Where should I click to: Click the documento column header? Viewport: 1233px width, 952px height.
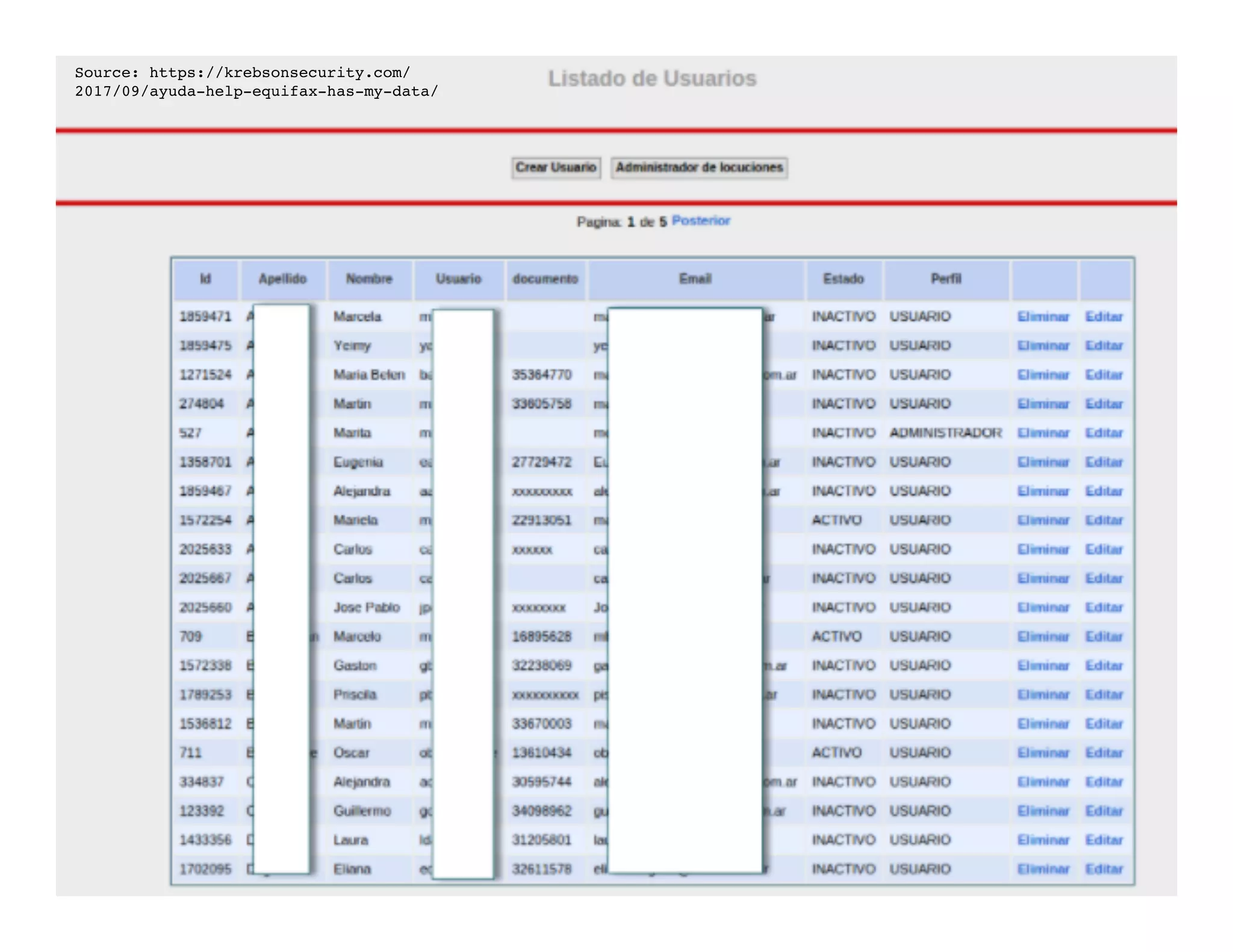(x=545, y=279)
